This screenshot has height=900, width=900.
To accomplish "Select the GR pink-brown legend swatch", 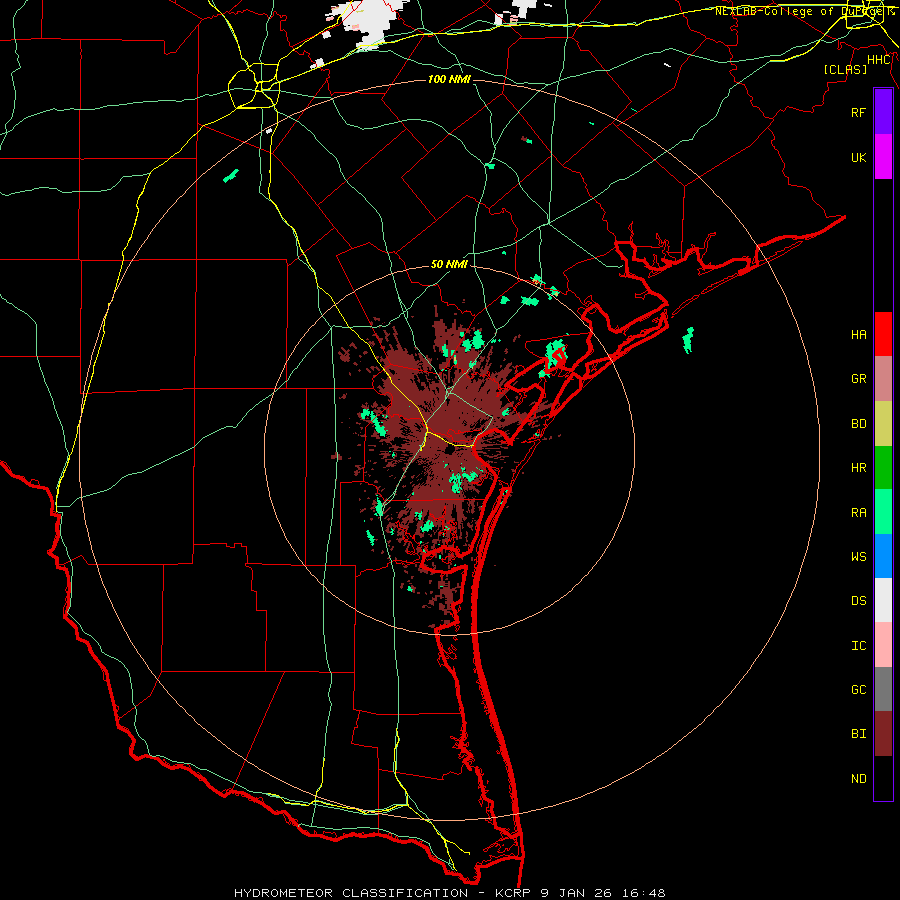I will tap(883, 379).
